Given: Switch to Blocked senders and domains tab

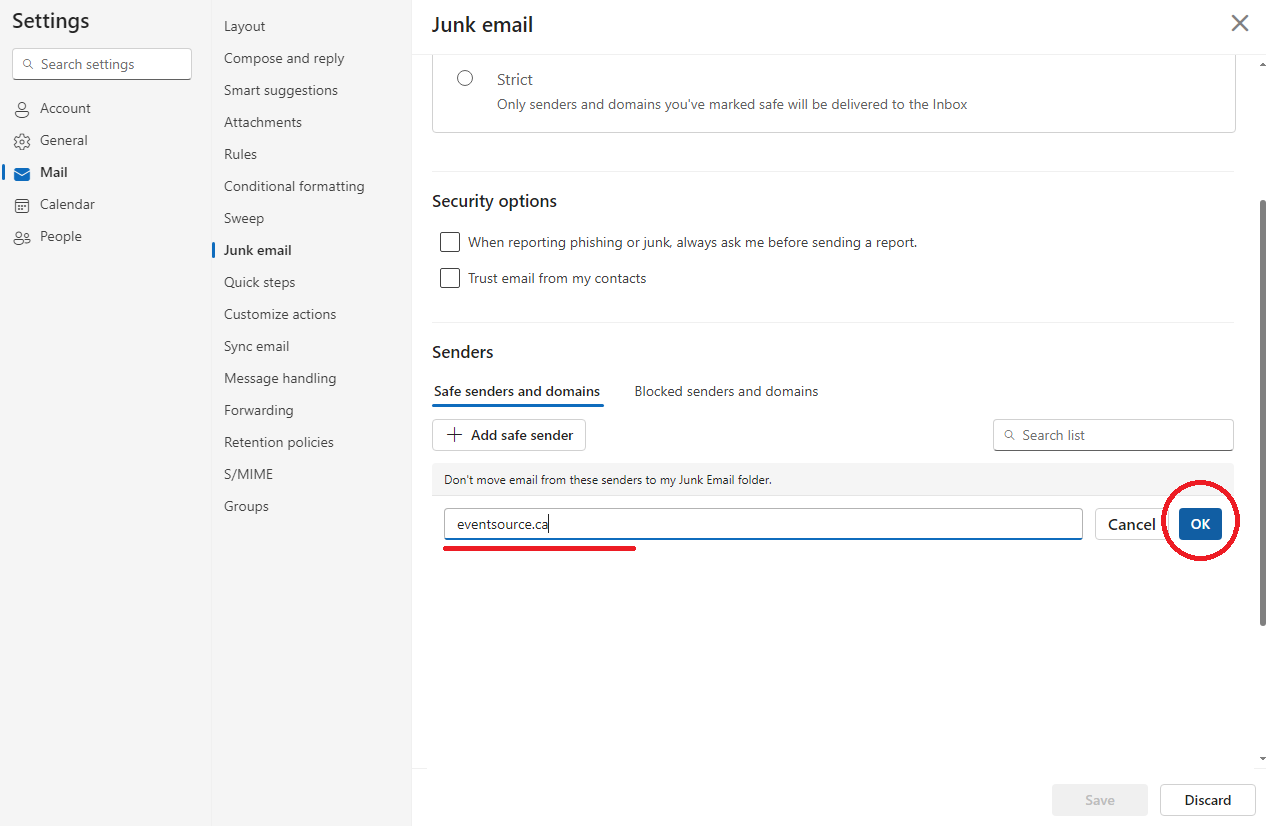Looking at the screenshot, I should coord(726,391).
